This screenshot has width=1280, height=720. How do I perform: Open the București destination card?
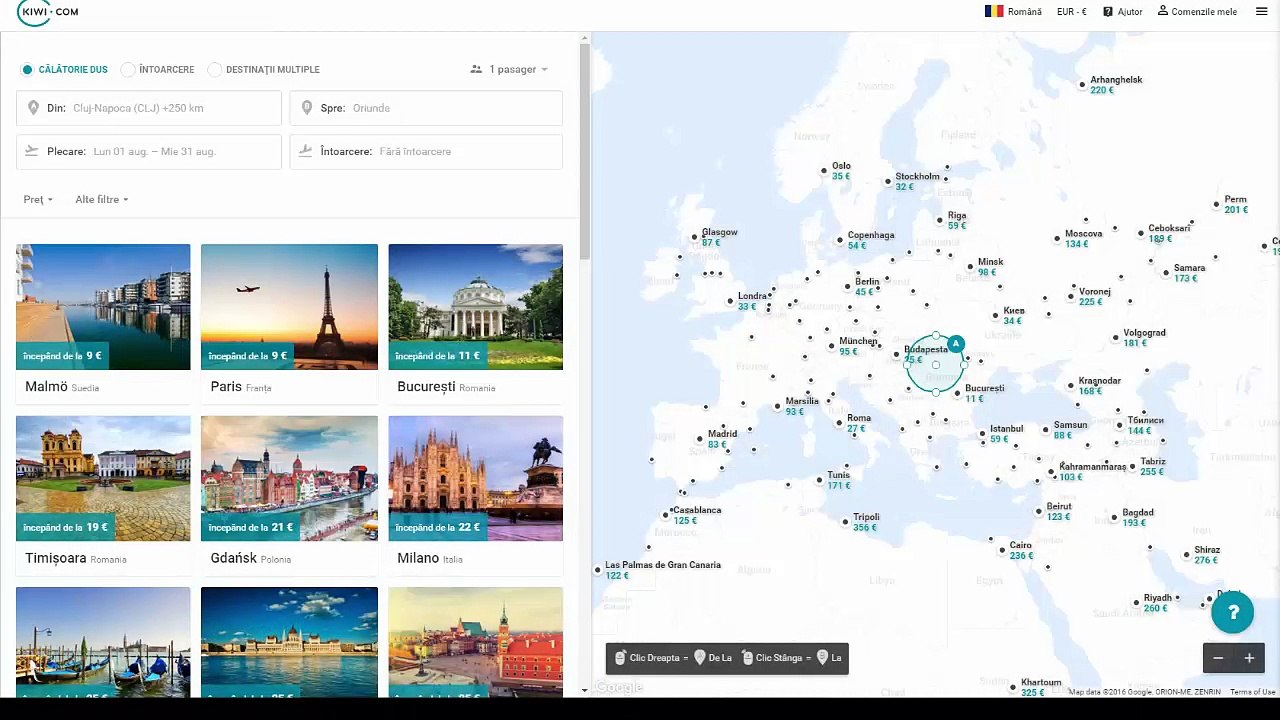476,323
